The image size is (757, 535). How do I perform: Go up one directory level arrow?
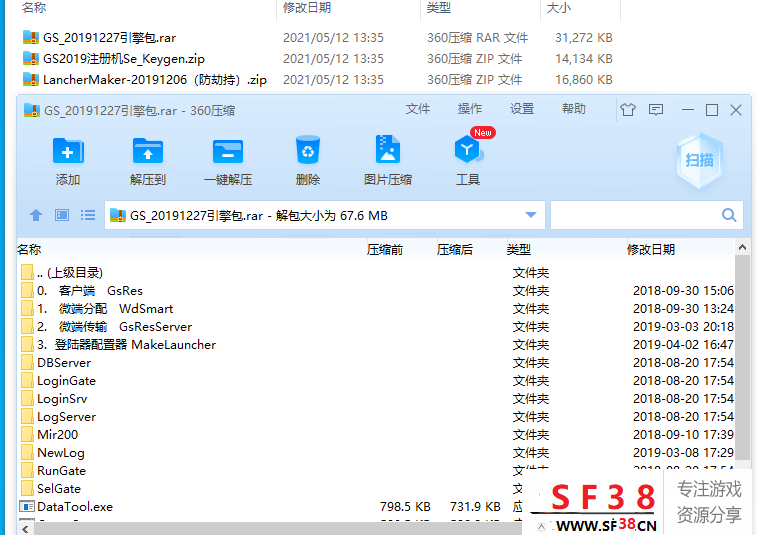point(36,215)
